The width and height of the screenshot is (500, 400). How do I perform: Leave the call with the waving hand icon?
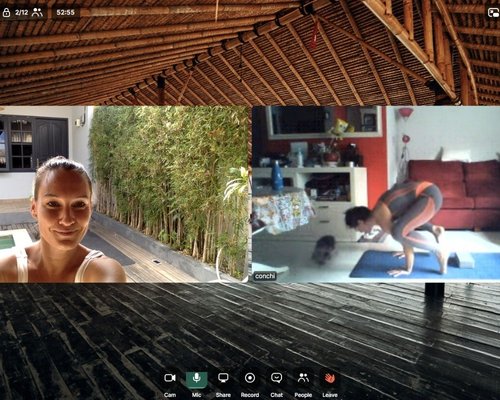point(330,378)
